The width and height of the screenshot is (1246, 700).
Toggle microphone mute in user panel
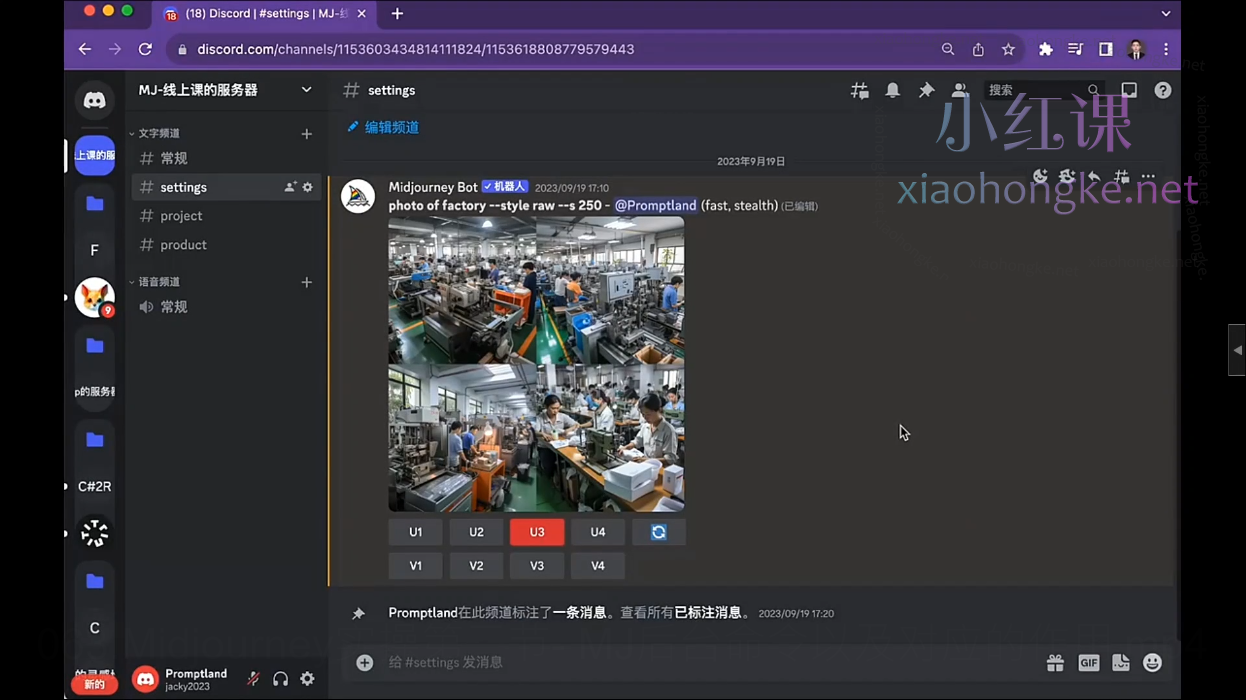(x=254, y=679)
